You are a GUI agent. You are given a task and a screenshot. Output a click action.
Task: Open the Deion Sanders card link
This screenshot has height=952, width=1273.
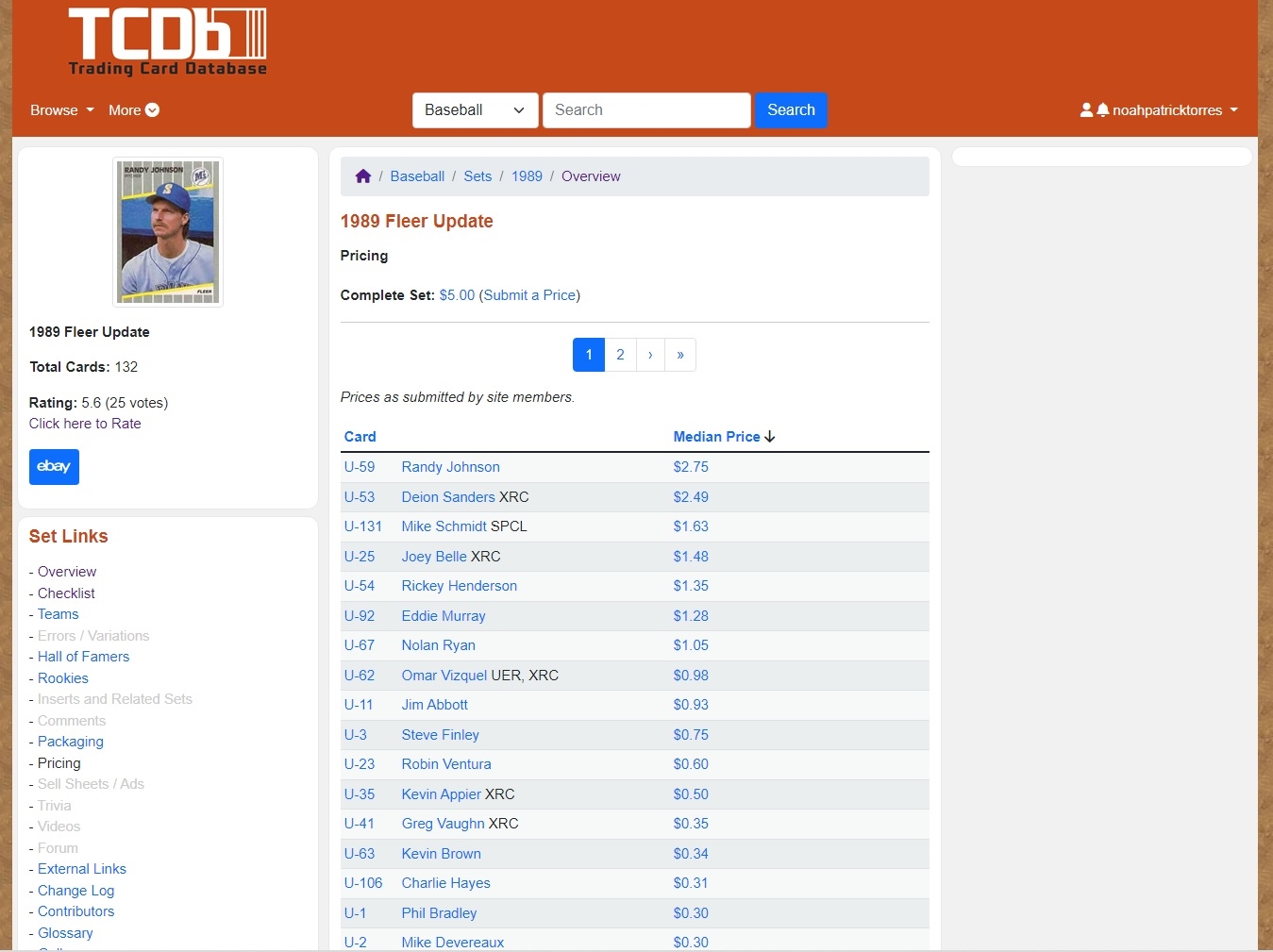coord(448,497)
